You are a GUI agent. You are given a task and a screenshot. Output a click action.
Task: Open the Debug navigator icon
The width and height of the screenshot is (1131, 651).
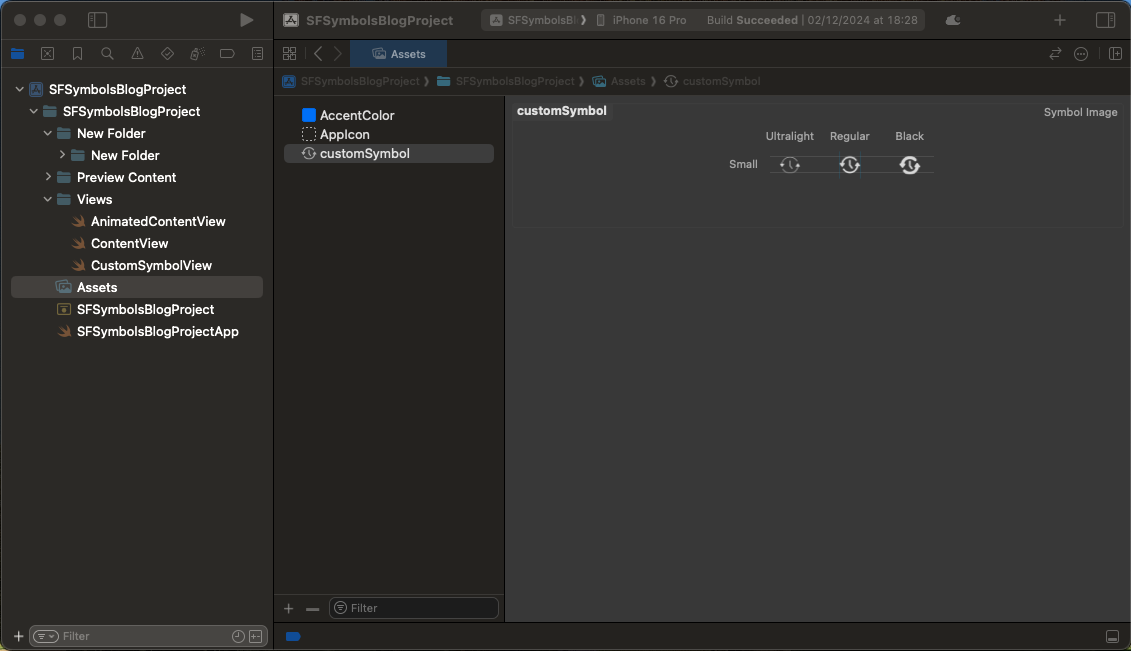coord(197,54)
